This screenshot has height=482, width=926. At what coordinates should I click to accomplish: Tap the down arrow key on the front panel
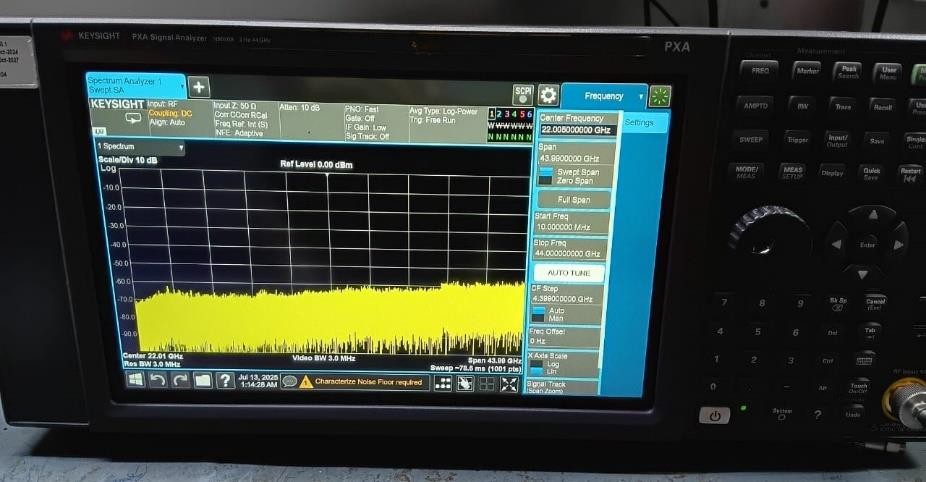[x=863, y=275]
